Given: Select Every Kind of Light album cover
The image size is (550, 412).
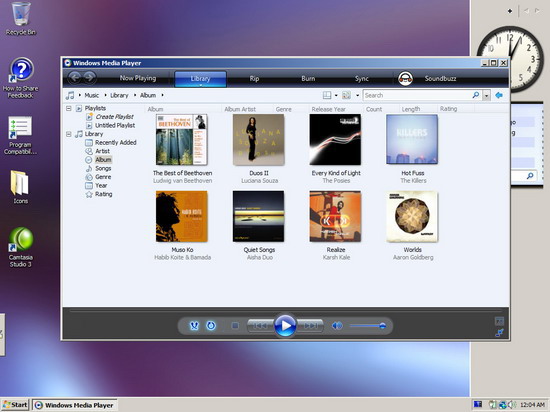Looking at the screenshot, I should click(335, 140).
